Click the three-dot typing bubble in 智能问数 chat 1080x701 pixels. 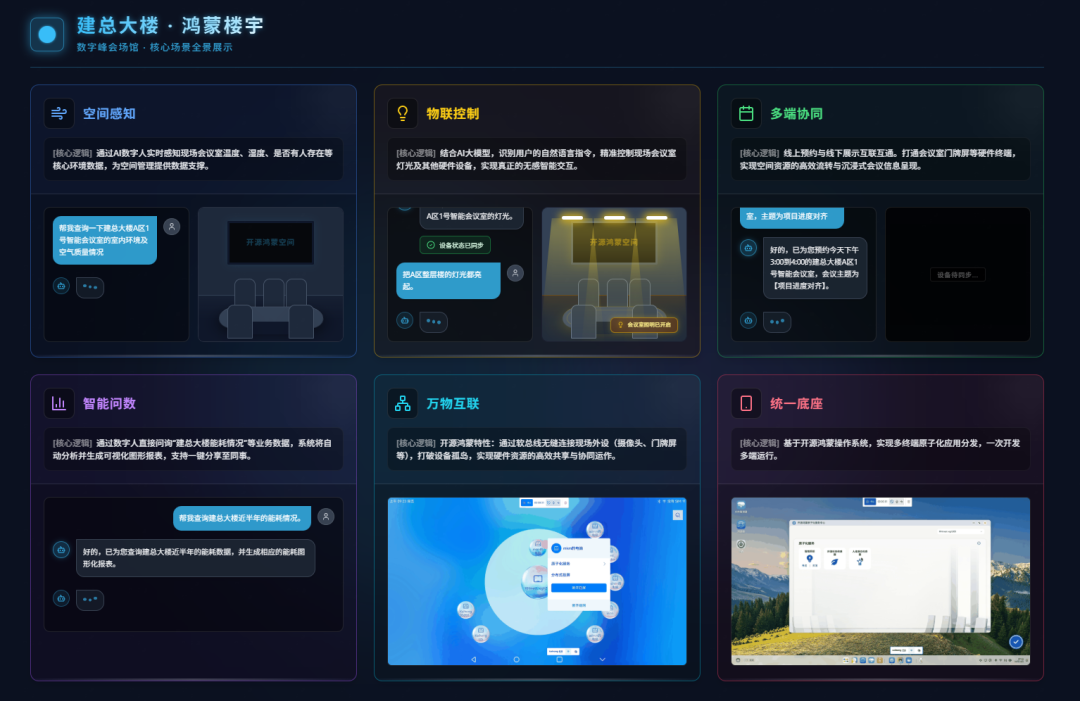point(90,599)
